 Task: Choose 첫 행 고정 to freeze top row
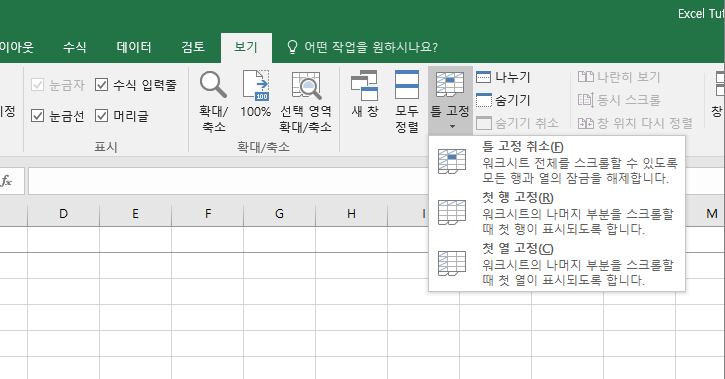557,213
